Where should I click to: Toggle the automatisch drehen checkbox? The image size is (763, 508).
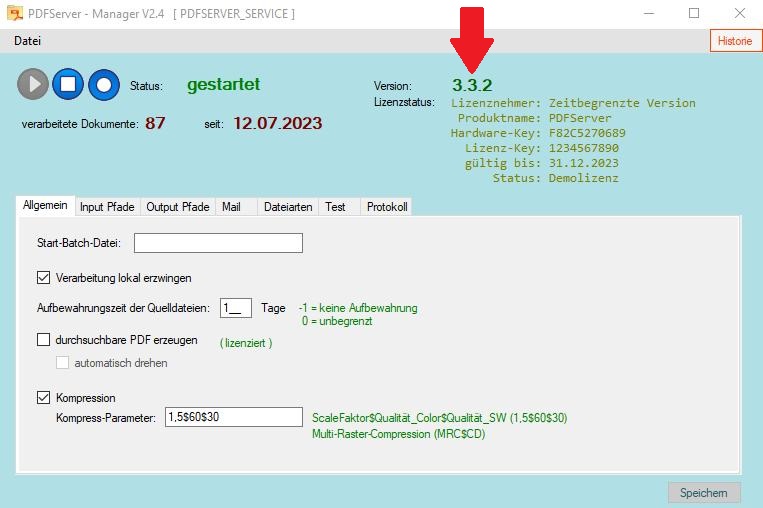(62, 363)
